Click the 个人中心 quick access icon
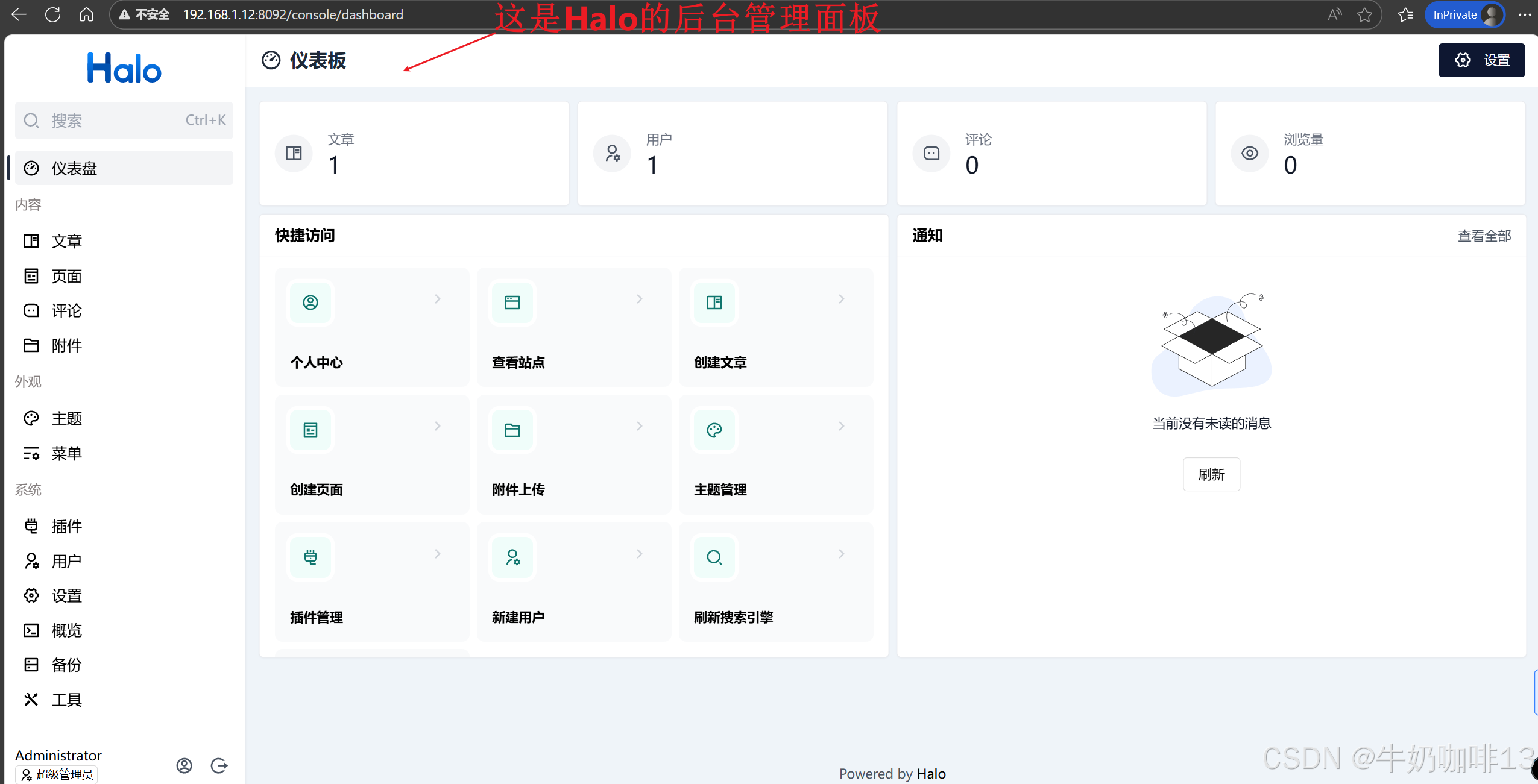Image resolution: width=1538 pixels, height=784 pixels. click(310, 303)
